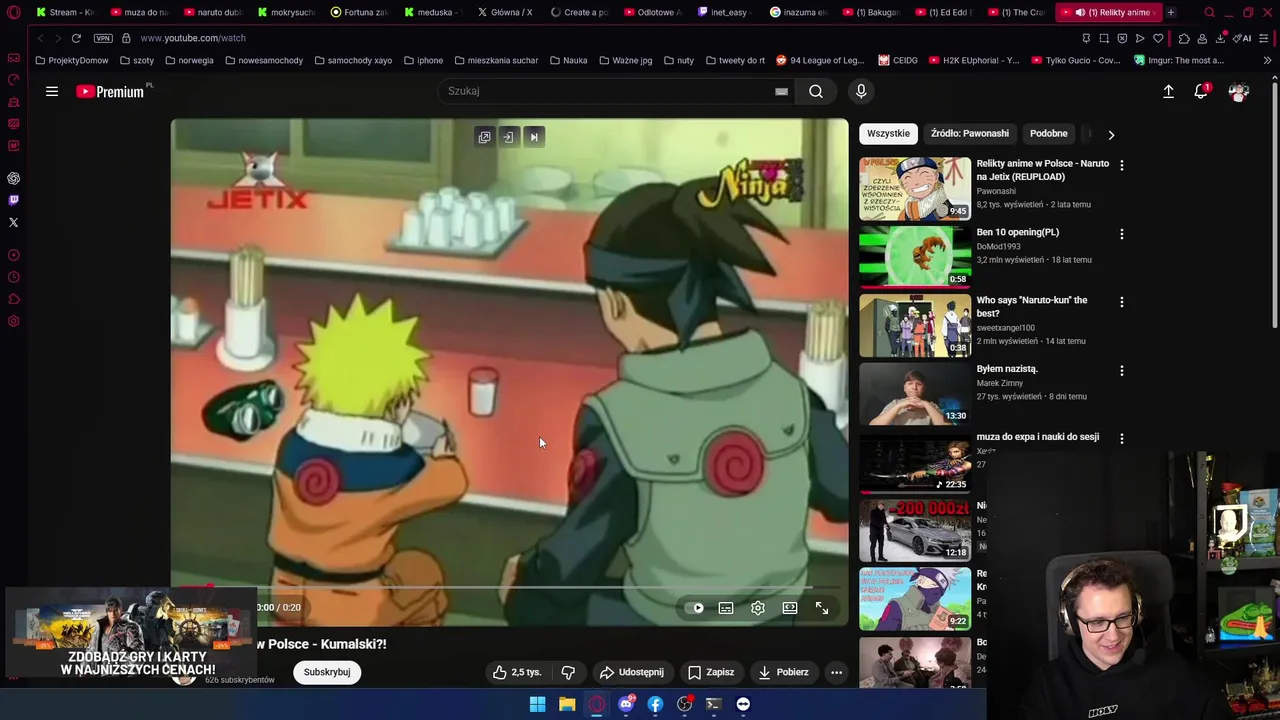Open options for Ben 10 opening(PL) video
Viewport: 1280px width, 720px height.
1121,234
